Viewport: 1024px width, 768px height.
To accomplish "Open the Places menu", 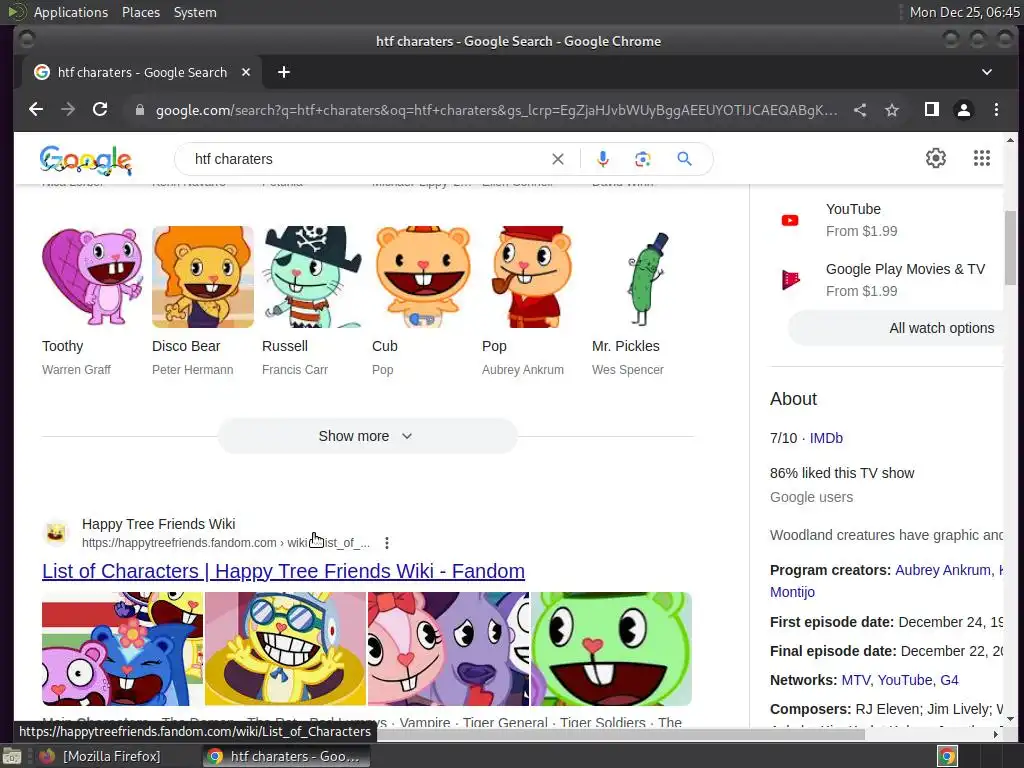I will point(140,12).
